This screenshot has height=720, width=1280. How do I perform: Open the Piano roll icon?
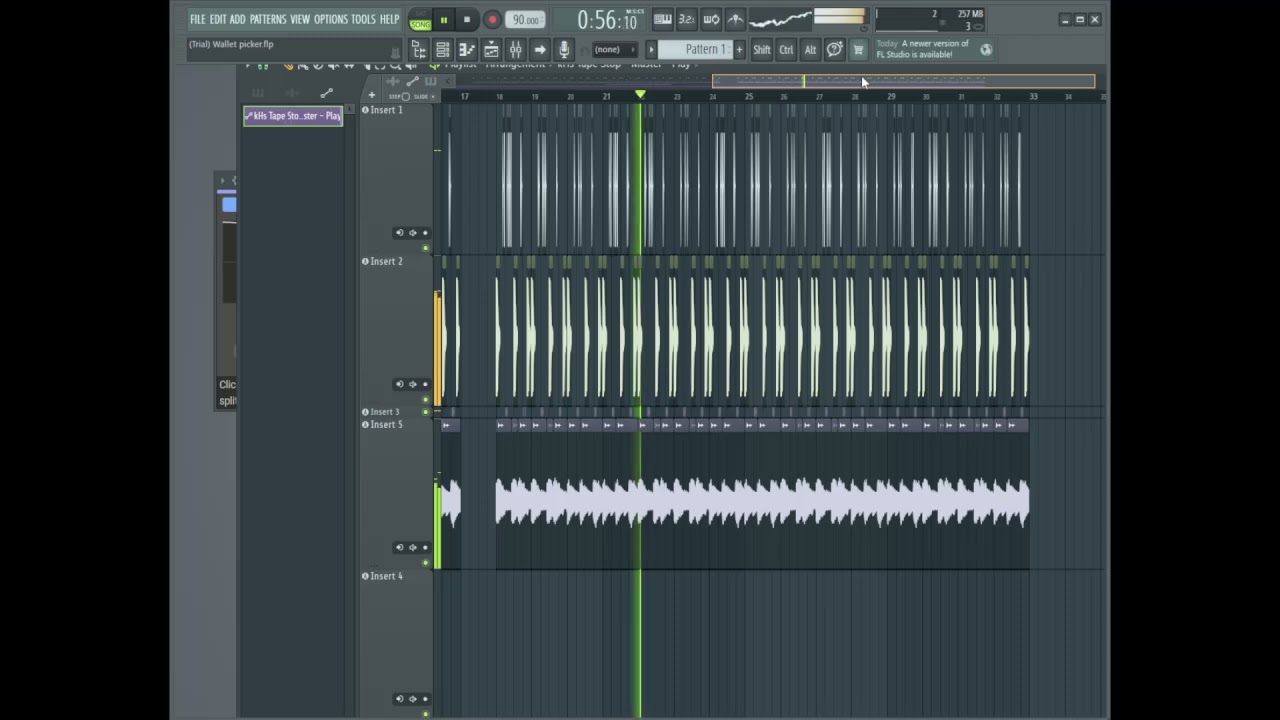click(x=467, y=50)
